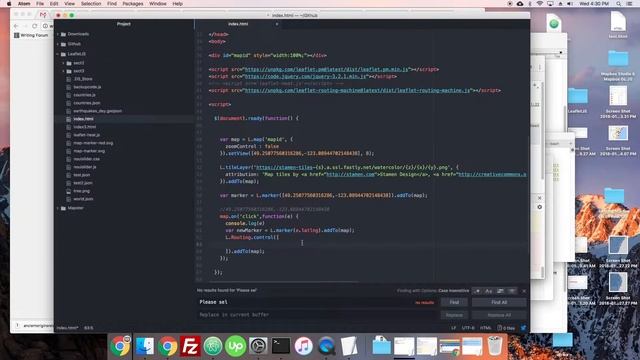The height and width of the screenshot is (360, 640).
Task: Open map-marker-red.svg file
Action: coord(93,143)
